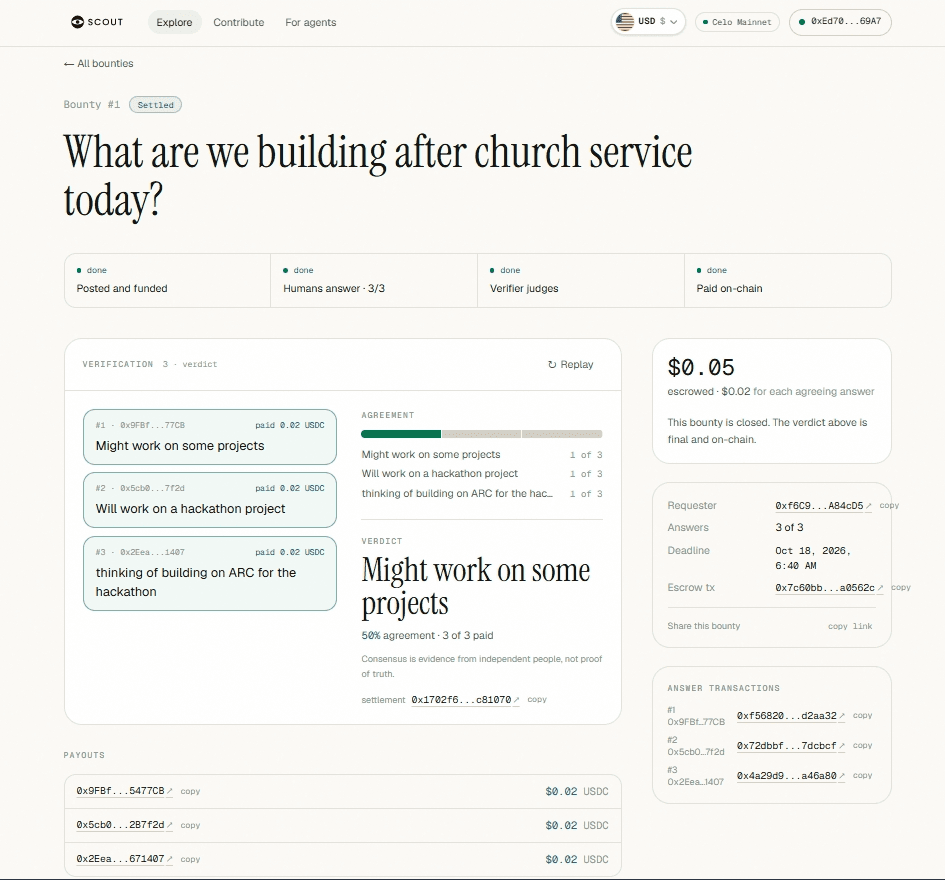The image size is (945, 880).
Task: Copy the requester address
Action: (889, 506)
